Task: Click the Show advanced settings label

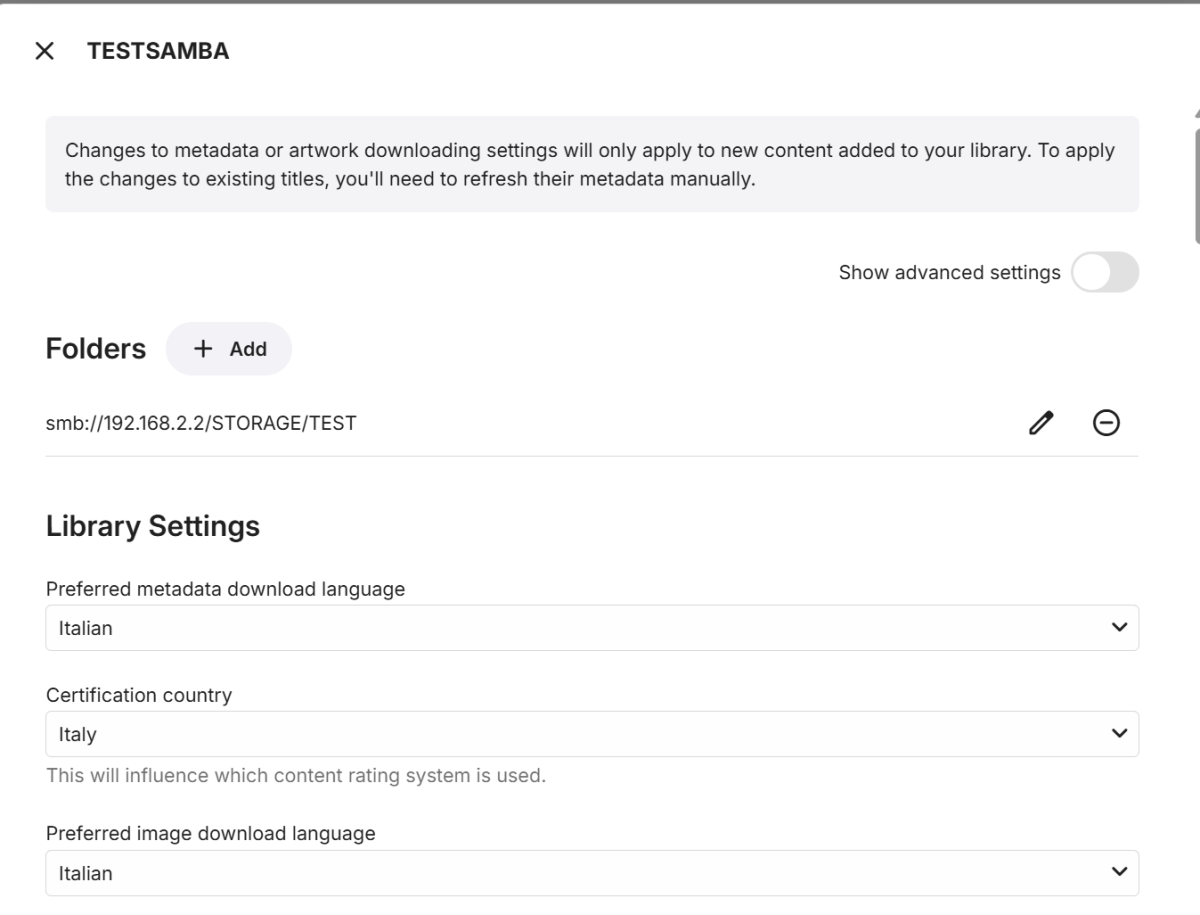Action: [x=949, y=272]
